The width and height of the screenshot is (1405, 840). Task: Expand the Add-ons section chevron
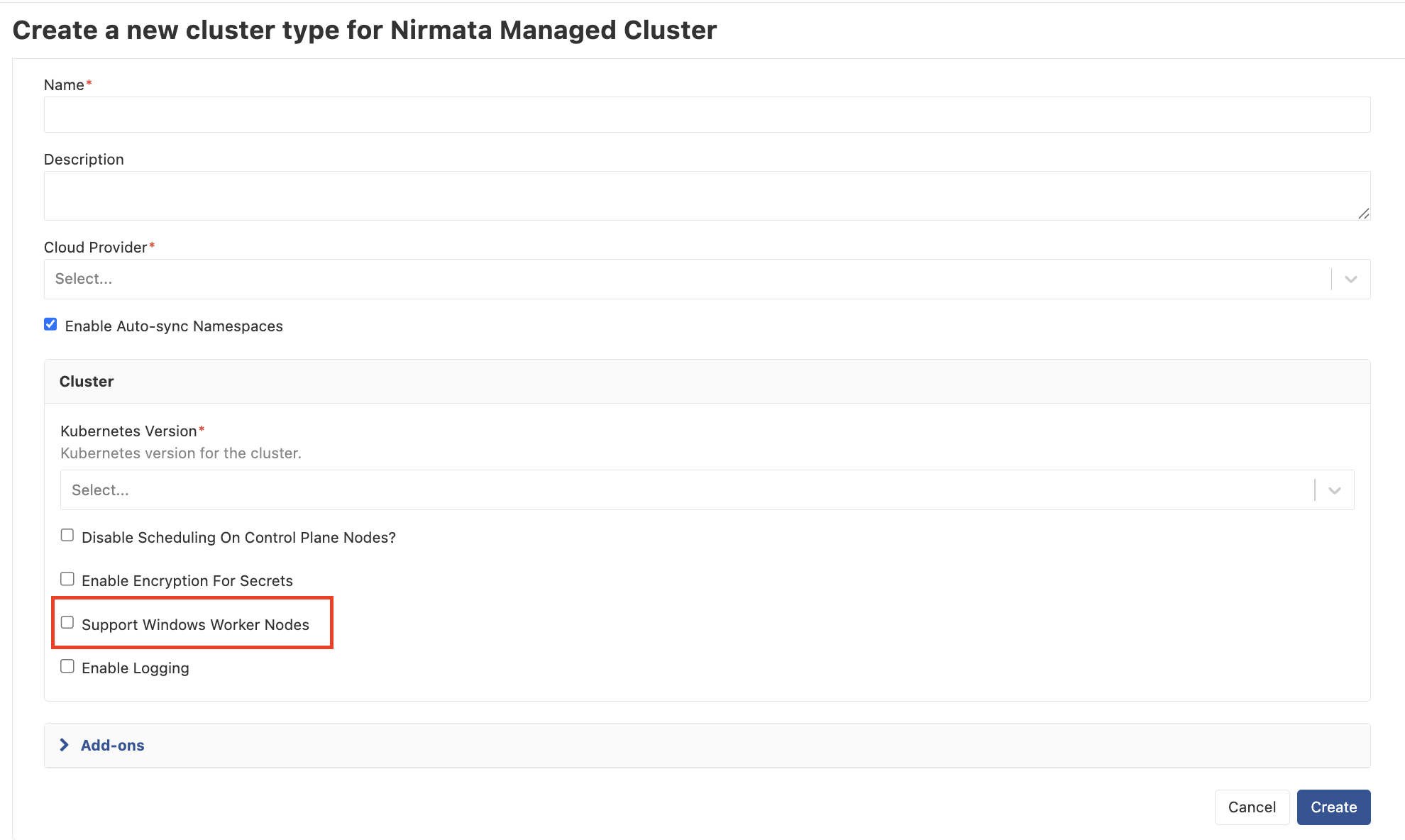pyautogui.click(x=65, y=744)
